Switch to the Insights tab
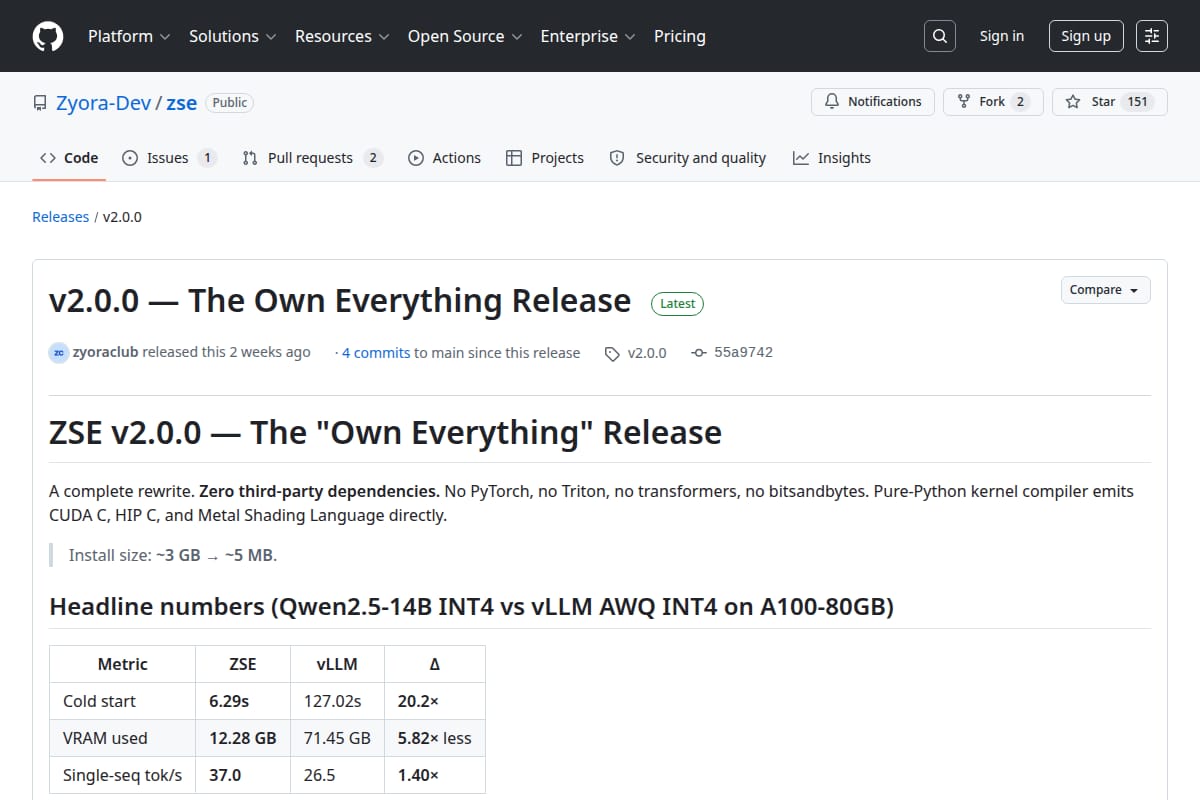Screen dimensions: 1200x800 click(x=832, y=158)
